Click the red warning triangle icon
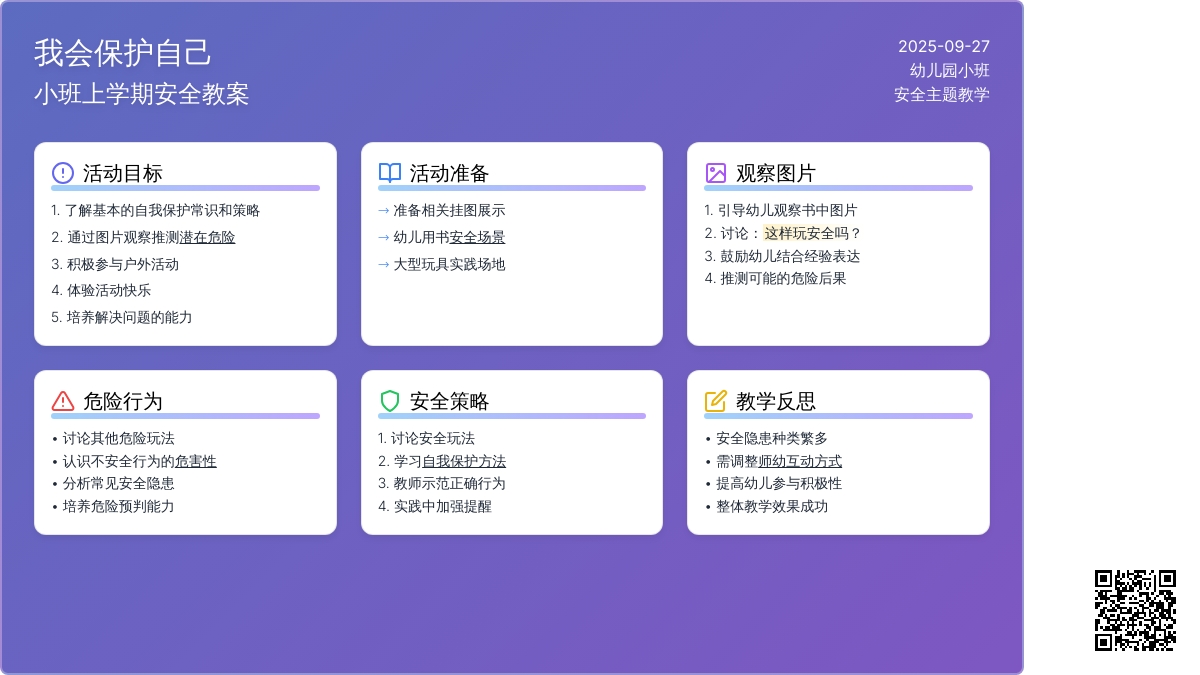The width and height of the screenshot is (1200, 675). [63, 401]
